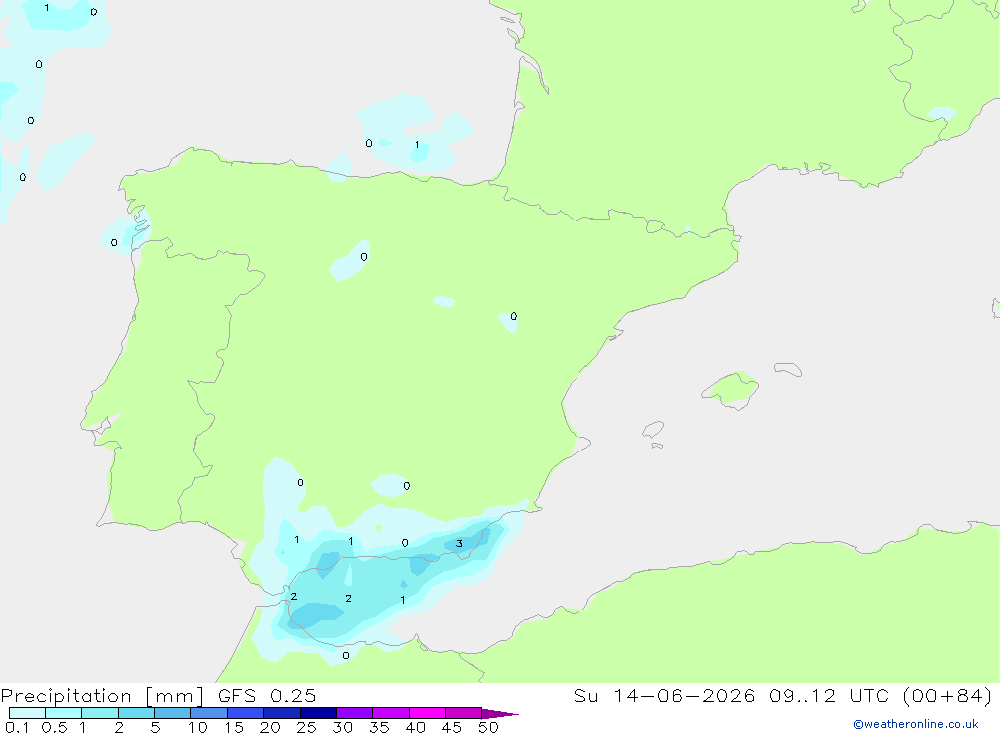This screenshot has width=1000, height=733.
Task: Click the 40 to 45 mm magenta swatch
Action: tap(427, 713)
